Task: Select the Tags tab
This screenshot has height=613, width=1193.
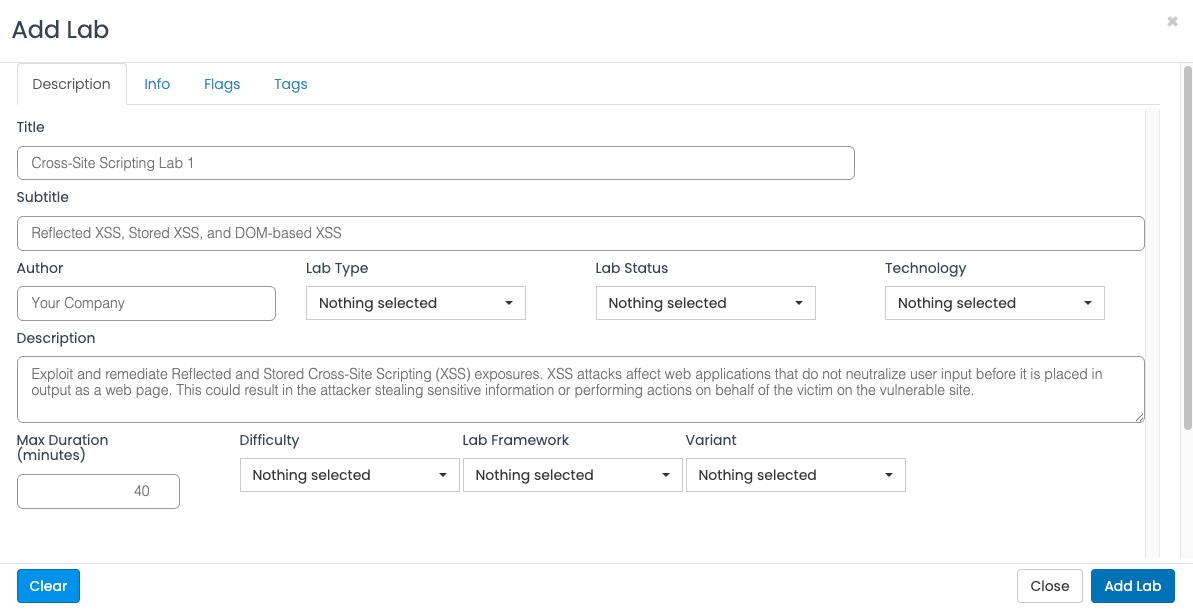Action: pyautogui.click(x=290, y=84)
